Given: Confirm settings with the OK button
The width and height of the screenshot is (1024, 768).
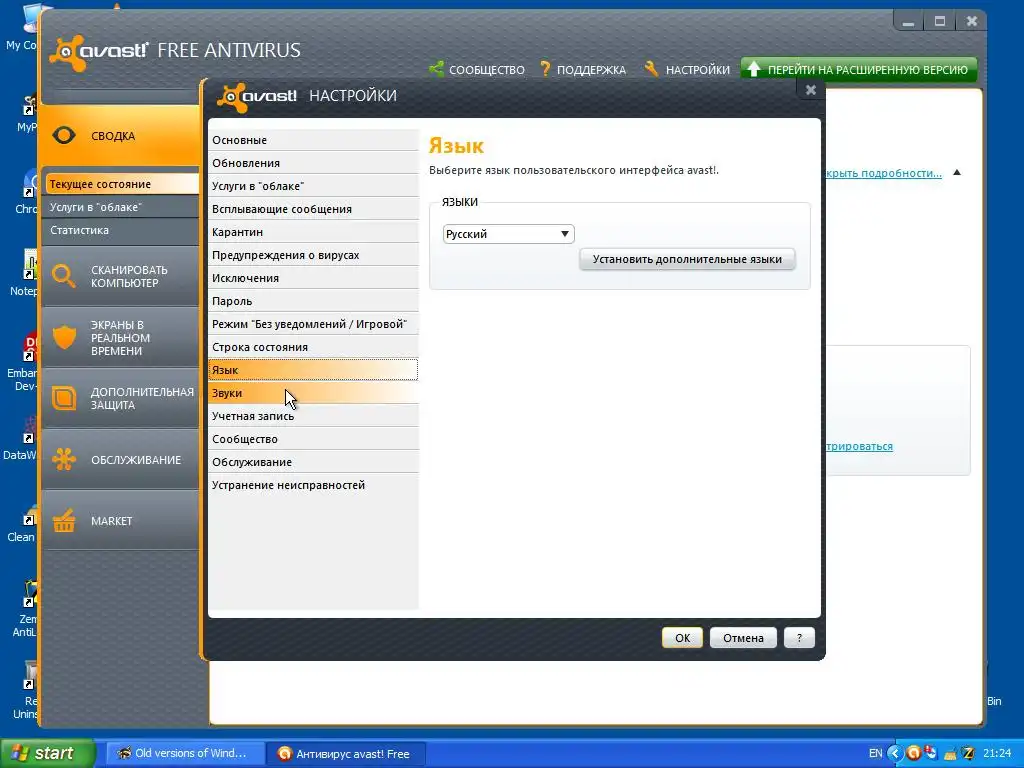Looking at the screenshot, I should [682, 638].
